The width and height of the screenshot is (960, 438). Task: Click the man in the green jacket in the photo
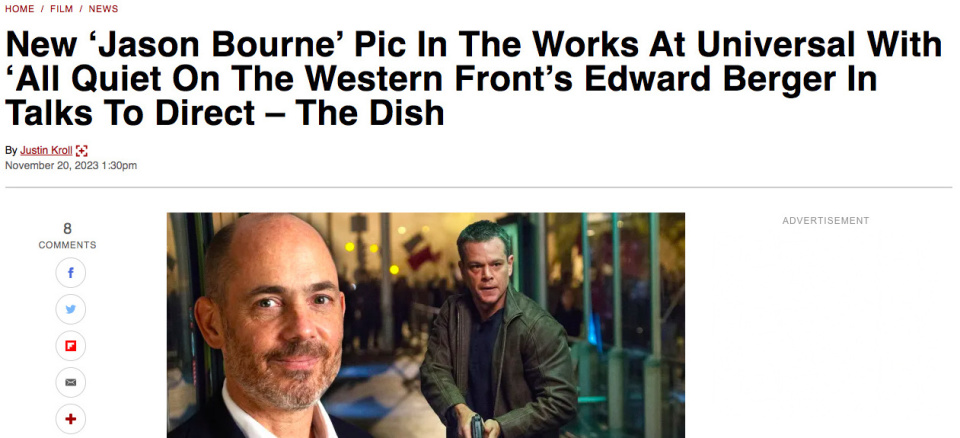(497, 331)
